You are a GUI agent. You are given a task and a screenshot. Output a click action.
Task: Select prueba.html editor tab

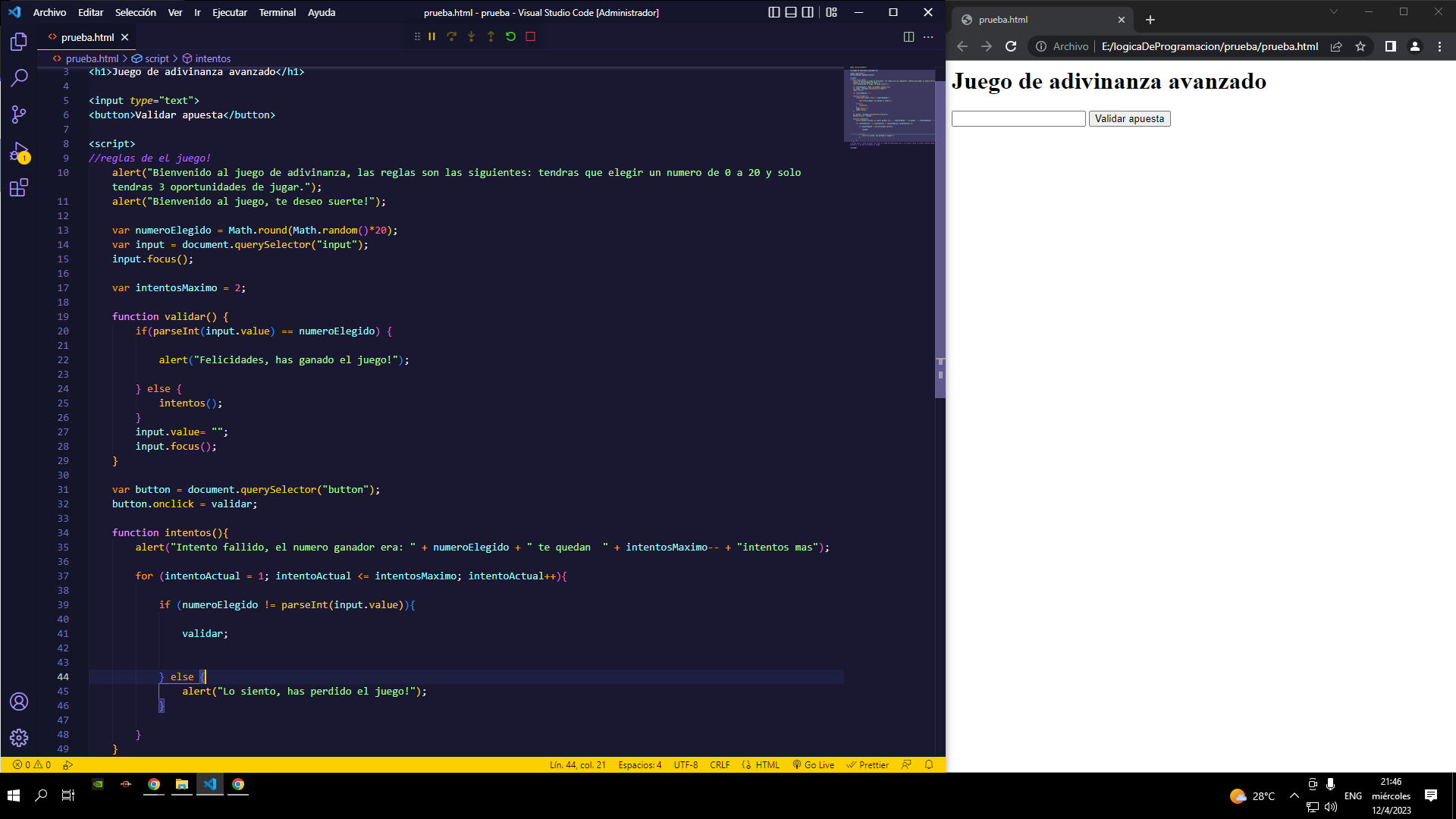(87, 37)
